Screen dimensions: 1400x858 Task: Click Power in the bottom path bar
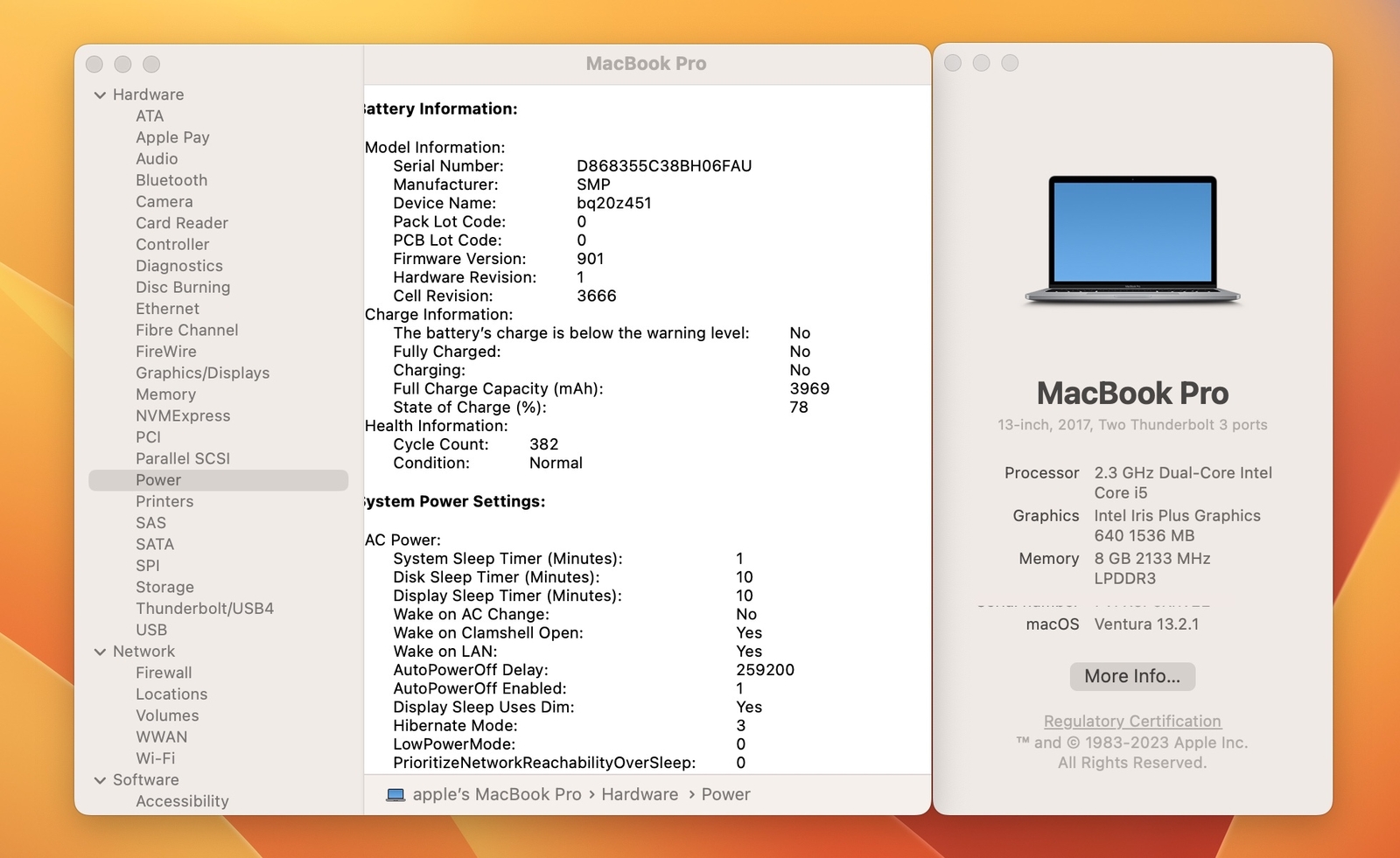point(726,795)
